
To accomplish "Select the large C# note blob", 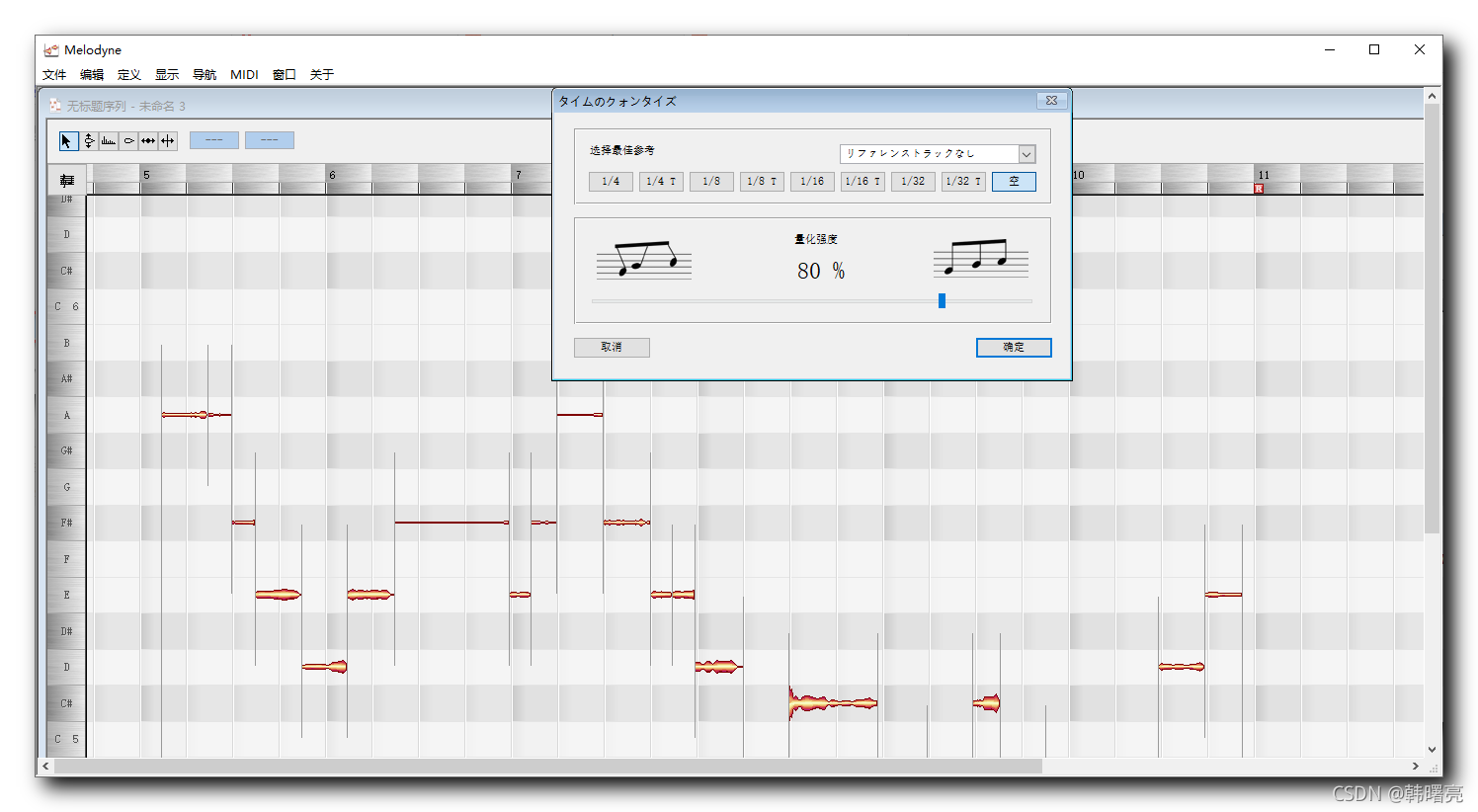I will (833, 702).
